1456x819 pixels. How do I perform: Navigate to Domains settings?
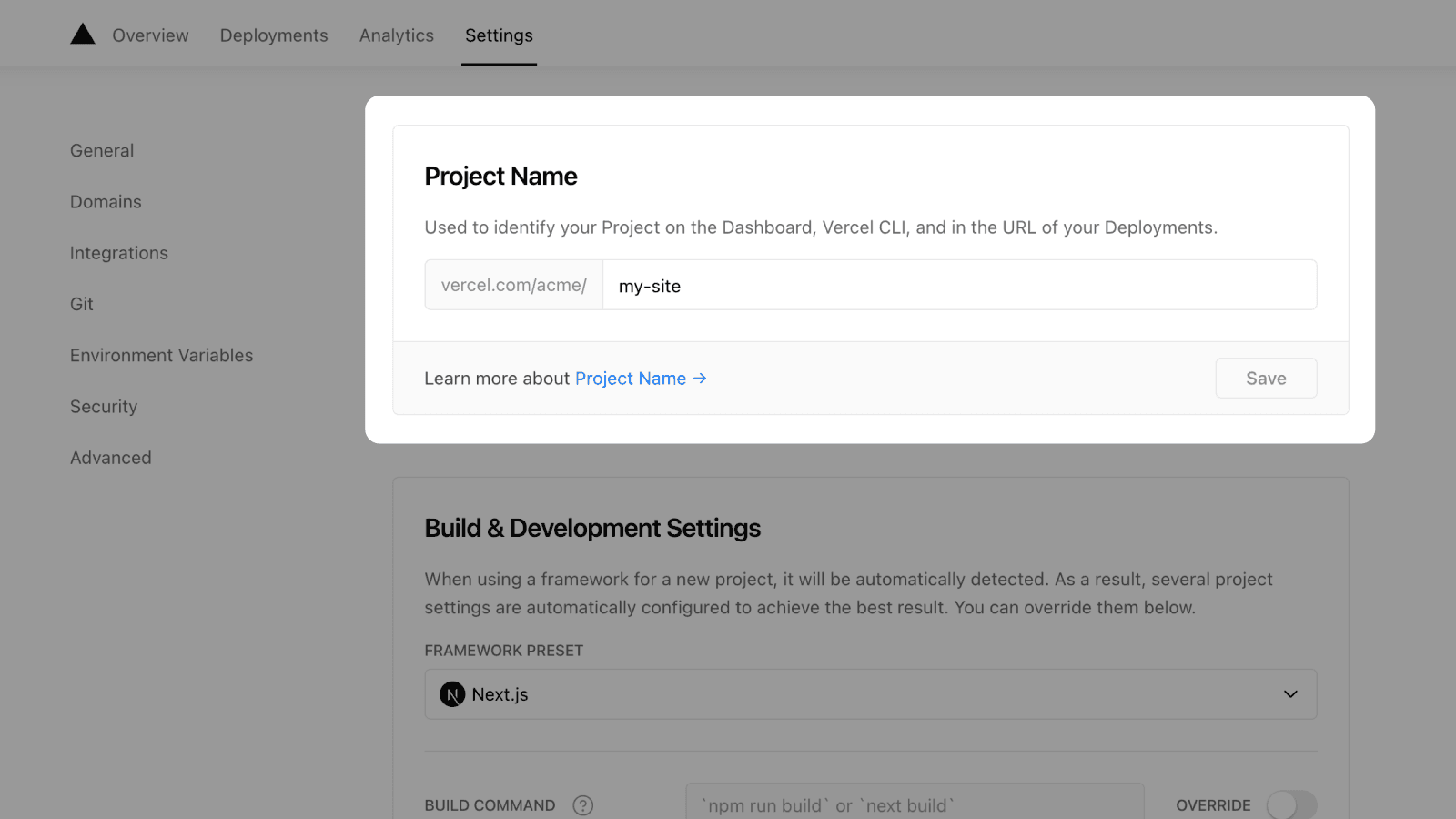coord(106,202)
